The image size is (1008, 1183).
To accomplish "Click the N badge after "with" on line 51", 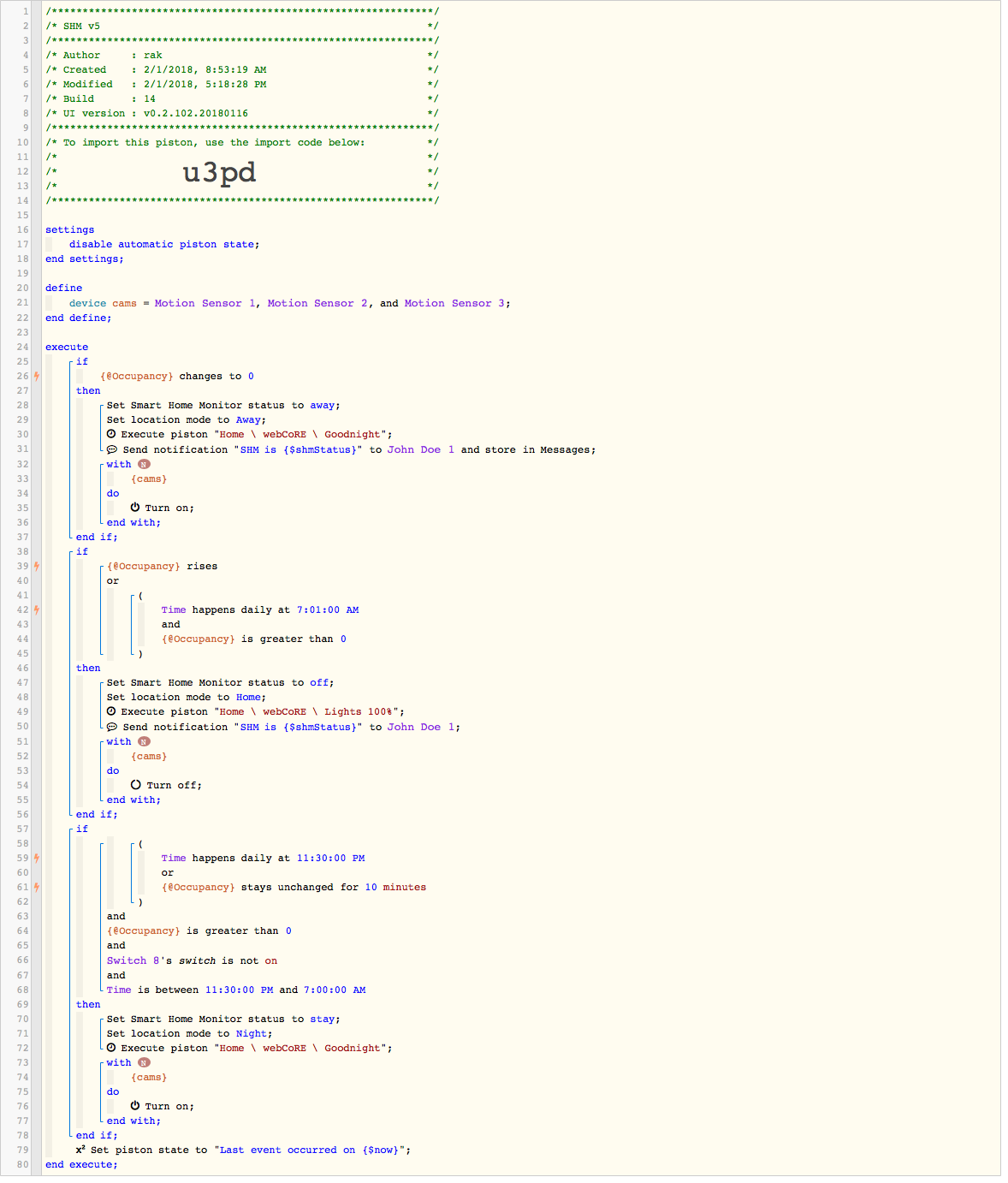I will [144, 741].
